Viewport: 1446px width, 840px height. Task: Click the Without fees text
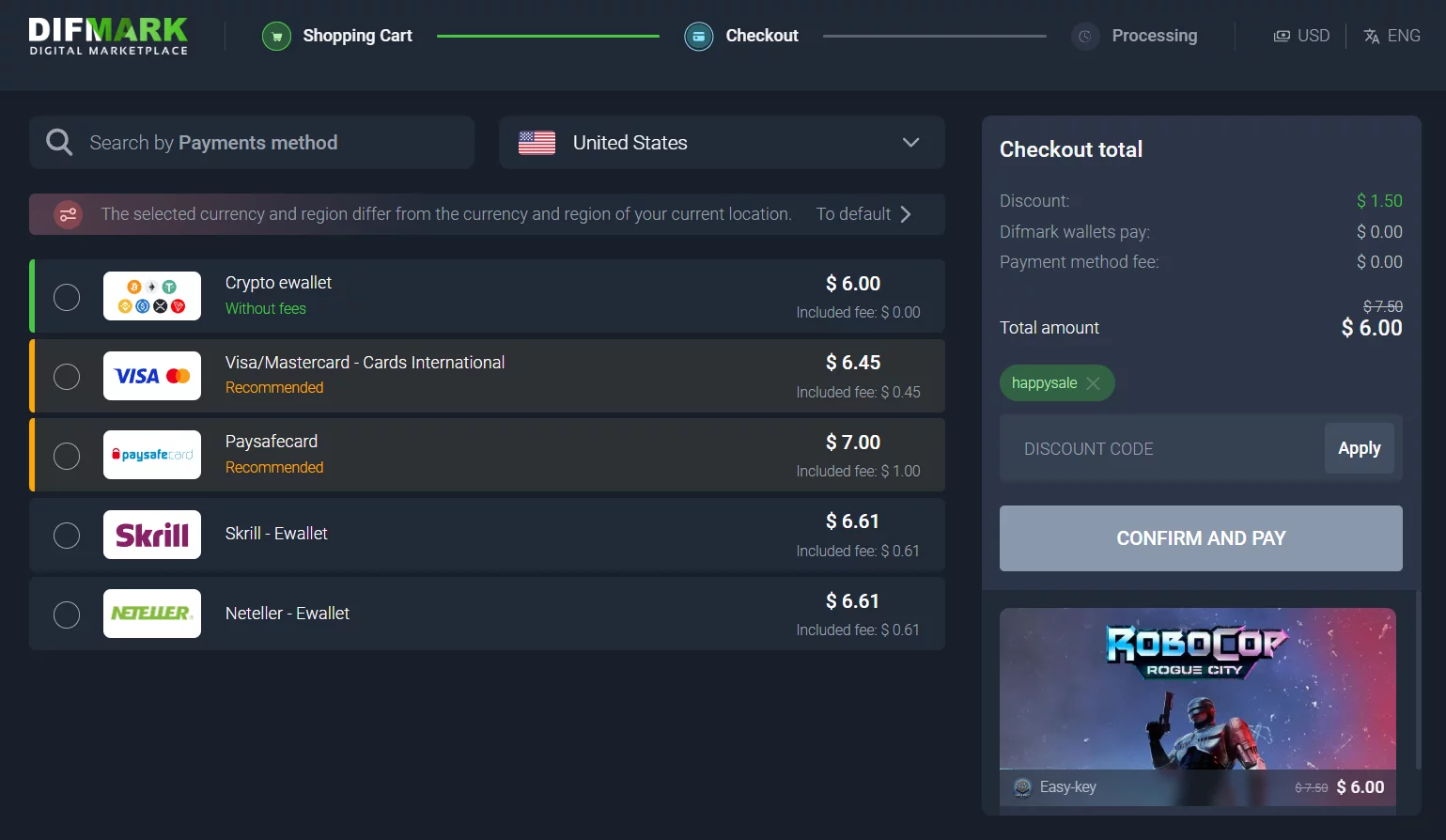[266, 308]
